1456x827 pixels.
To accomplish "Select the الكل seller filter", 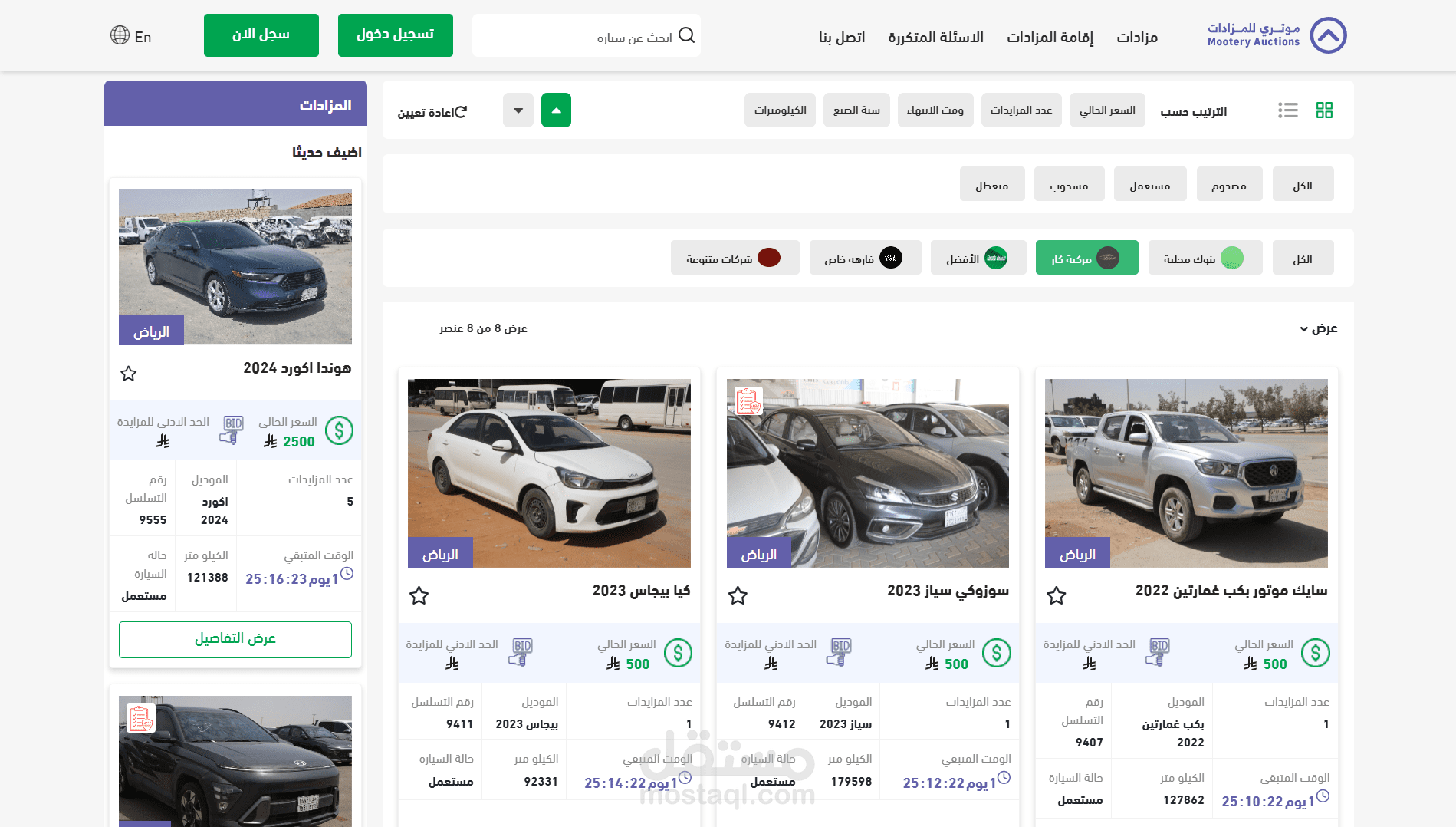I will (1303, 258).
